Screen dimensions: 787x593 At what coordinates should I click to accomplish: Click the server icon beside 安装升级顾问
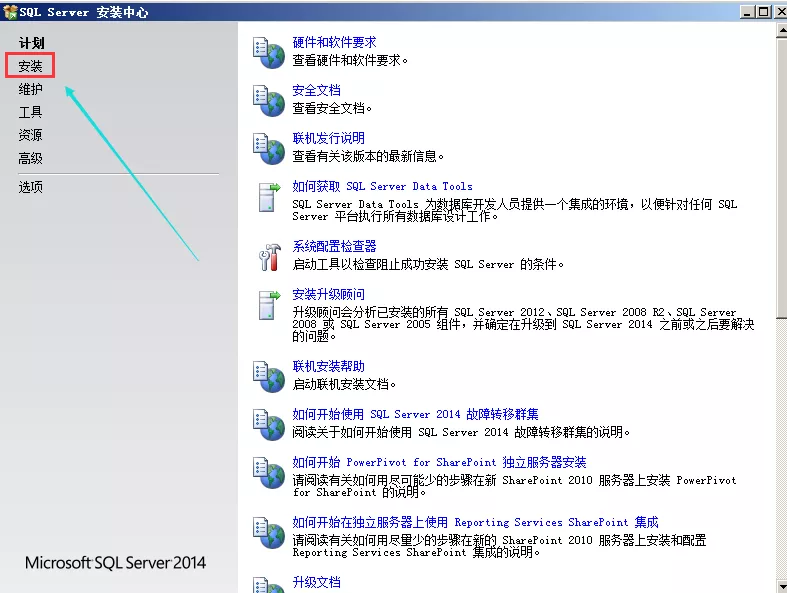270,305
